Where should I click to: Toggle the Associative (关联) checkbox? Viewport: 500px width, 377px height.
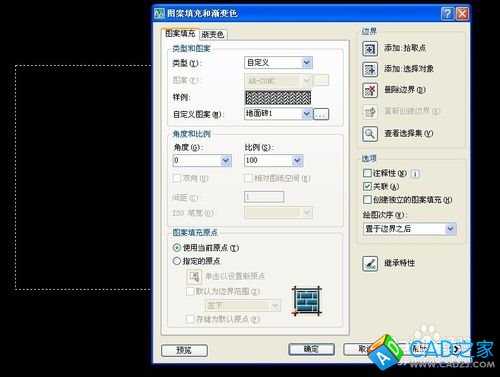[x=367, y=186]
